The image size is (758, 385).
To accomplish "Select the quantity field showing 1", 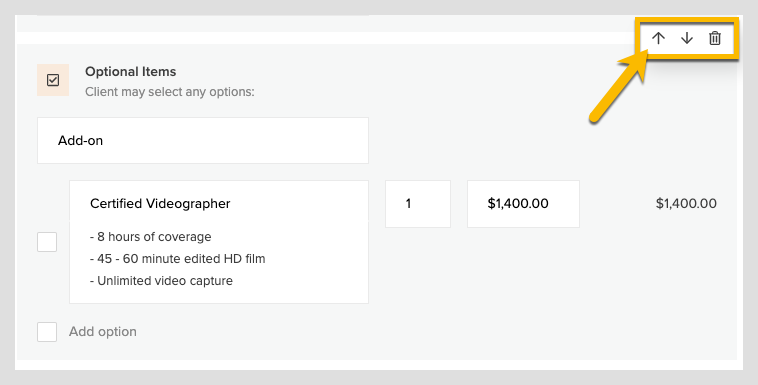I will point(418,204).
